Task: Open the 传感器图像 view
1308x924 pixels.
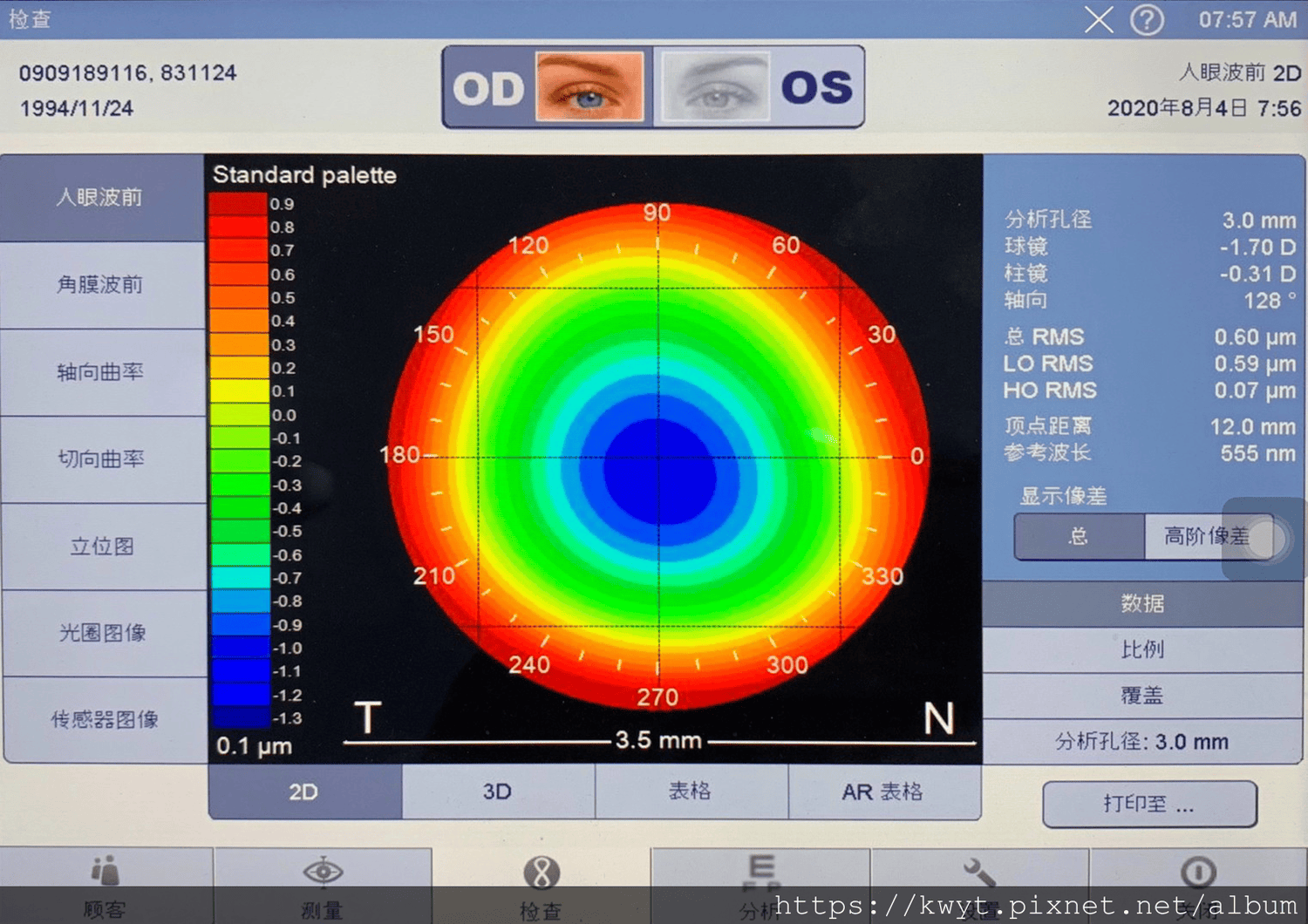Action: click(x=104, y=720)
